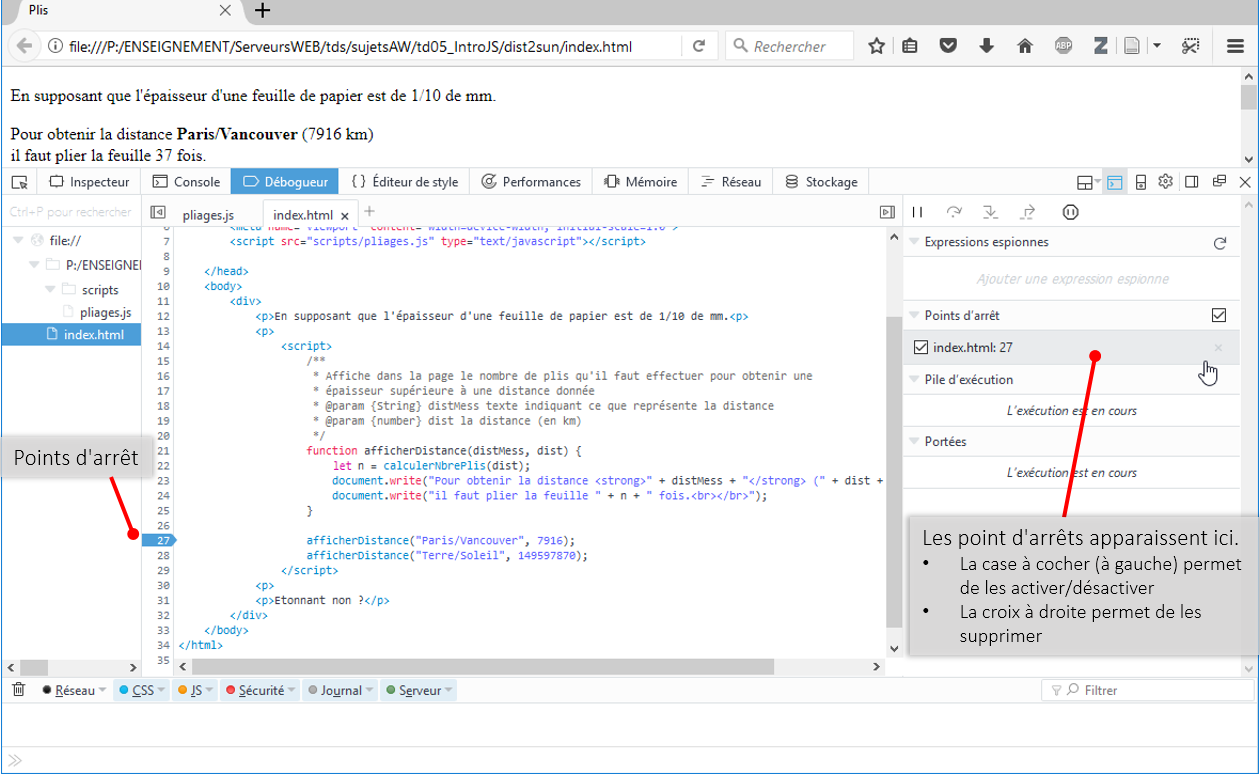Collapse the sources pane toggle icon
The image size is (1260, 777).
coord(157,212)
